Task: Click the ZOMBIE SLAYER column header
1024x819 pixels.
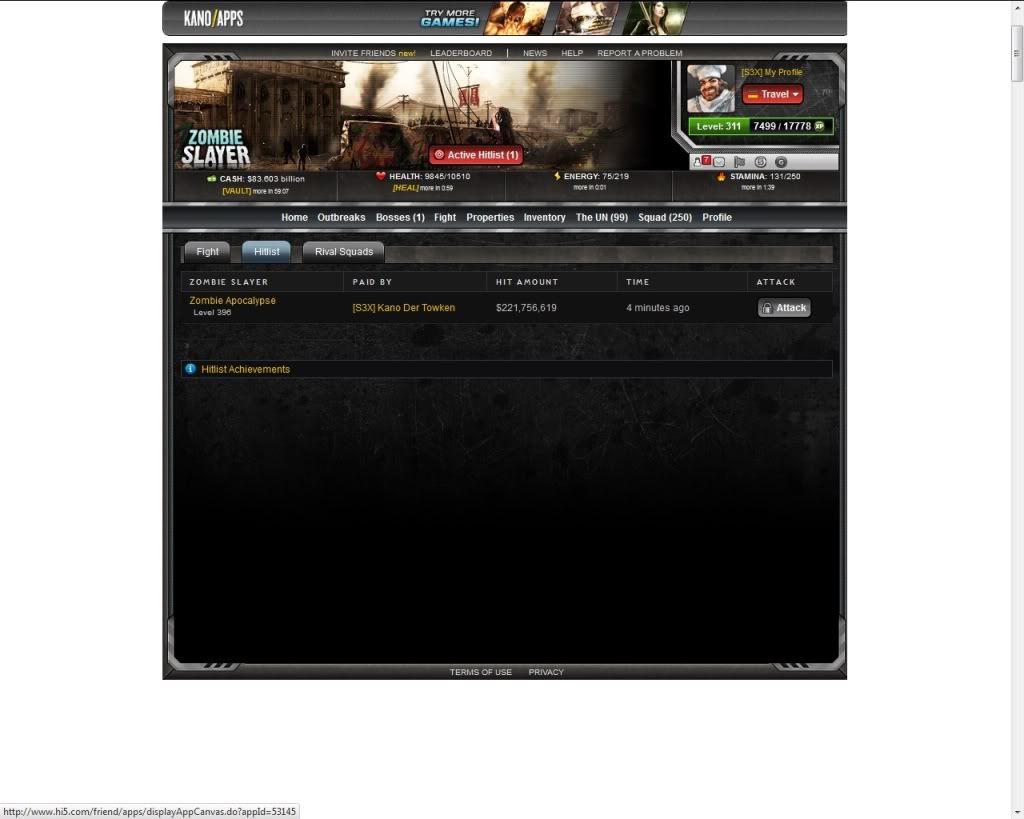Action: [x=229, y=282]
